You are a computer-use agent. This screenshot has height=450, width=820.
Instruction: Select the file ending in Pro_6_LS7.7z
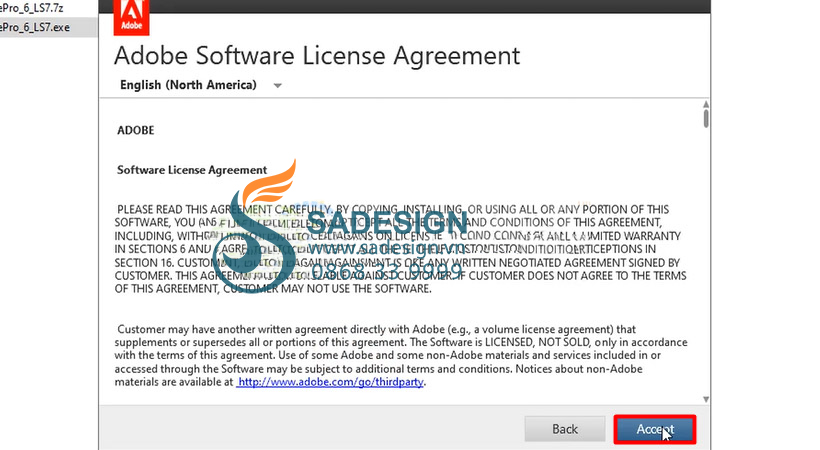(x=32, y=8)
